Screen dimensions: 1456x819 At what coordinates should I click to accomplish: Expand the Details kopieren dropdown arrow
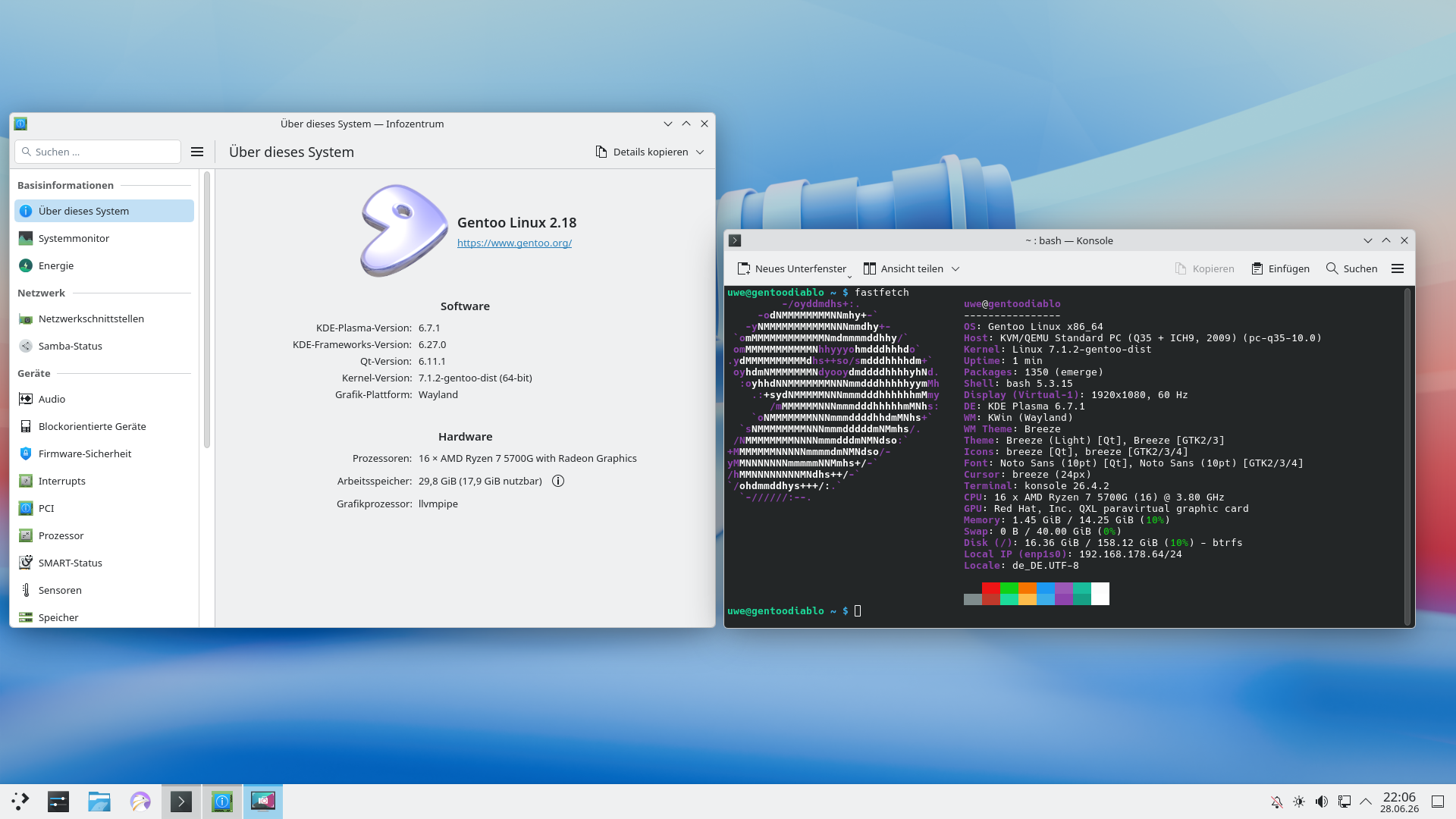coord(700,152)
